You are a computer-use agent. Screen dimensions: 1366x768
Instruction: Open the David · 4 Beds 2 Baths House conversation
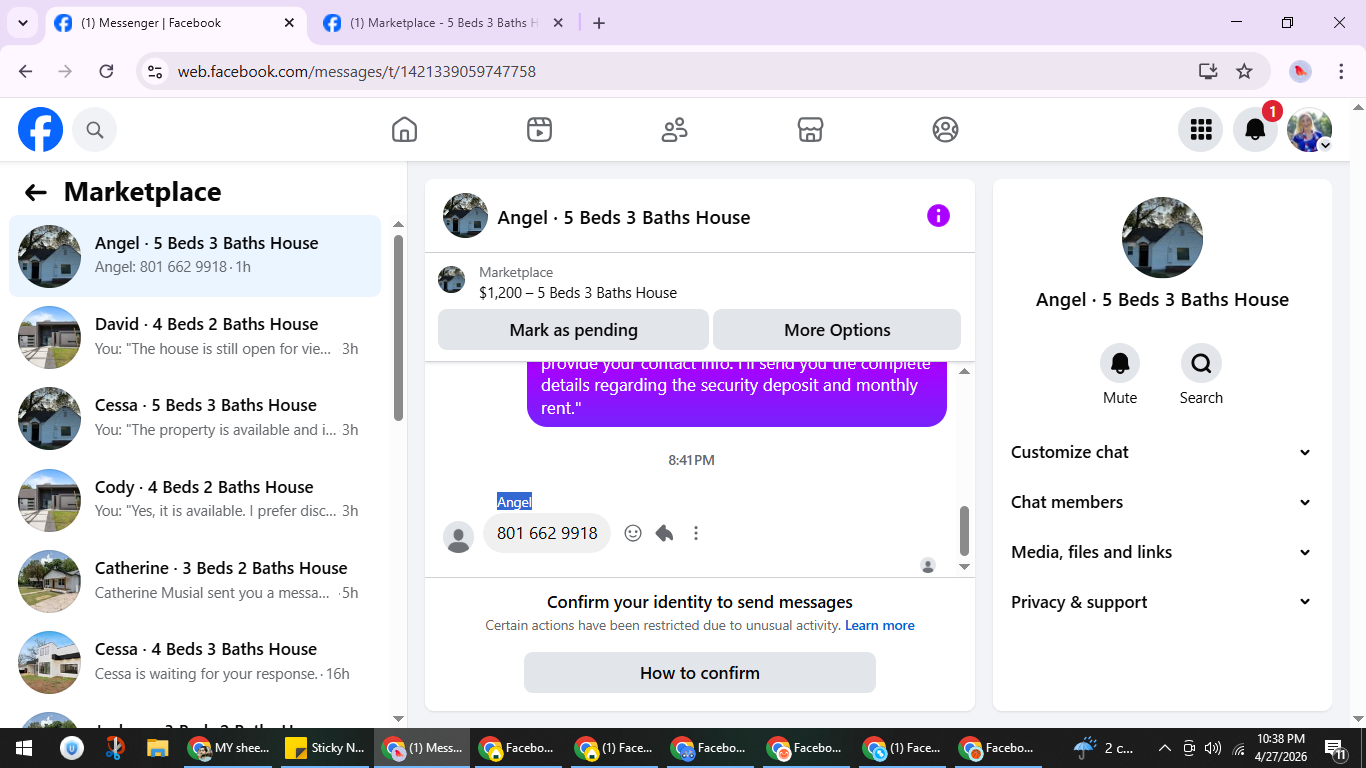tap(195, 337)
